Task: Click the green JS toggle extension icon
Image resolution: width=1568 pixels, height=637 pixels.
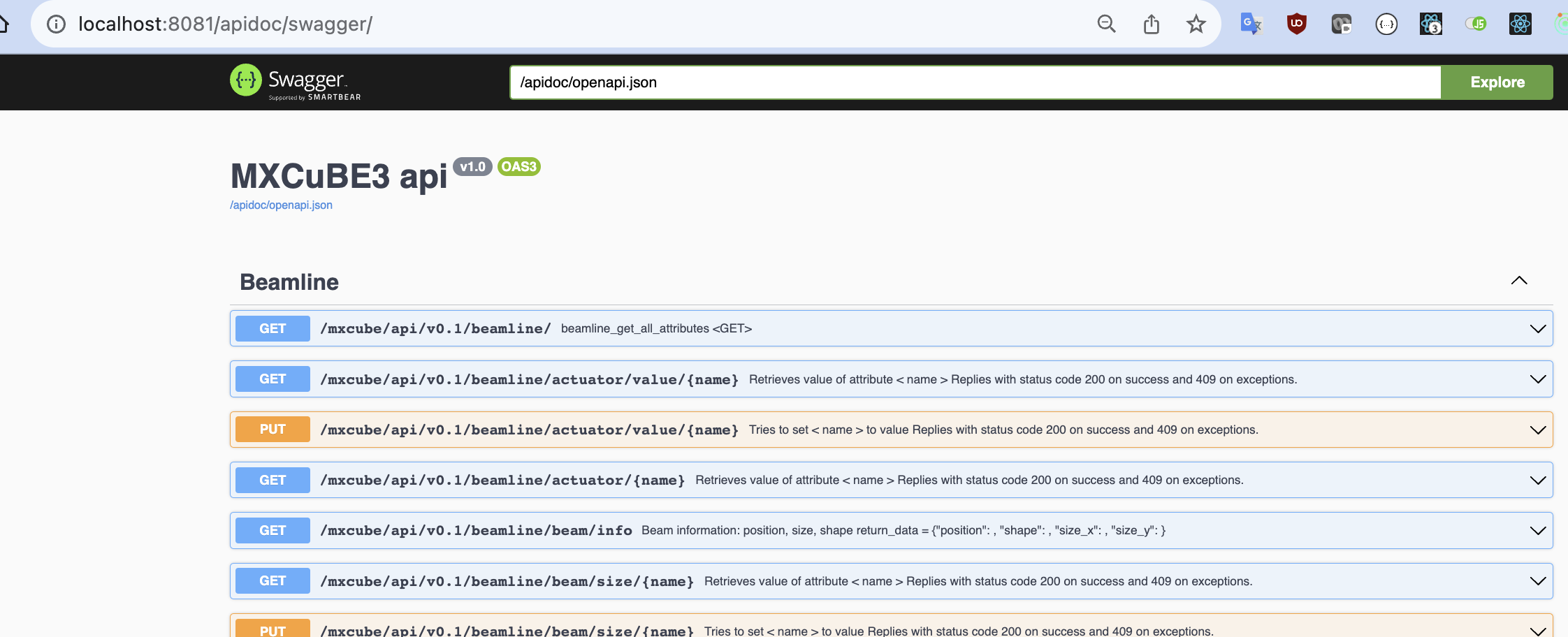Action: pyautogui.click(x=1476, y=24)
